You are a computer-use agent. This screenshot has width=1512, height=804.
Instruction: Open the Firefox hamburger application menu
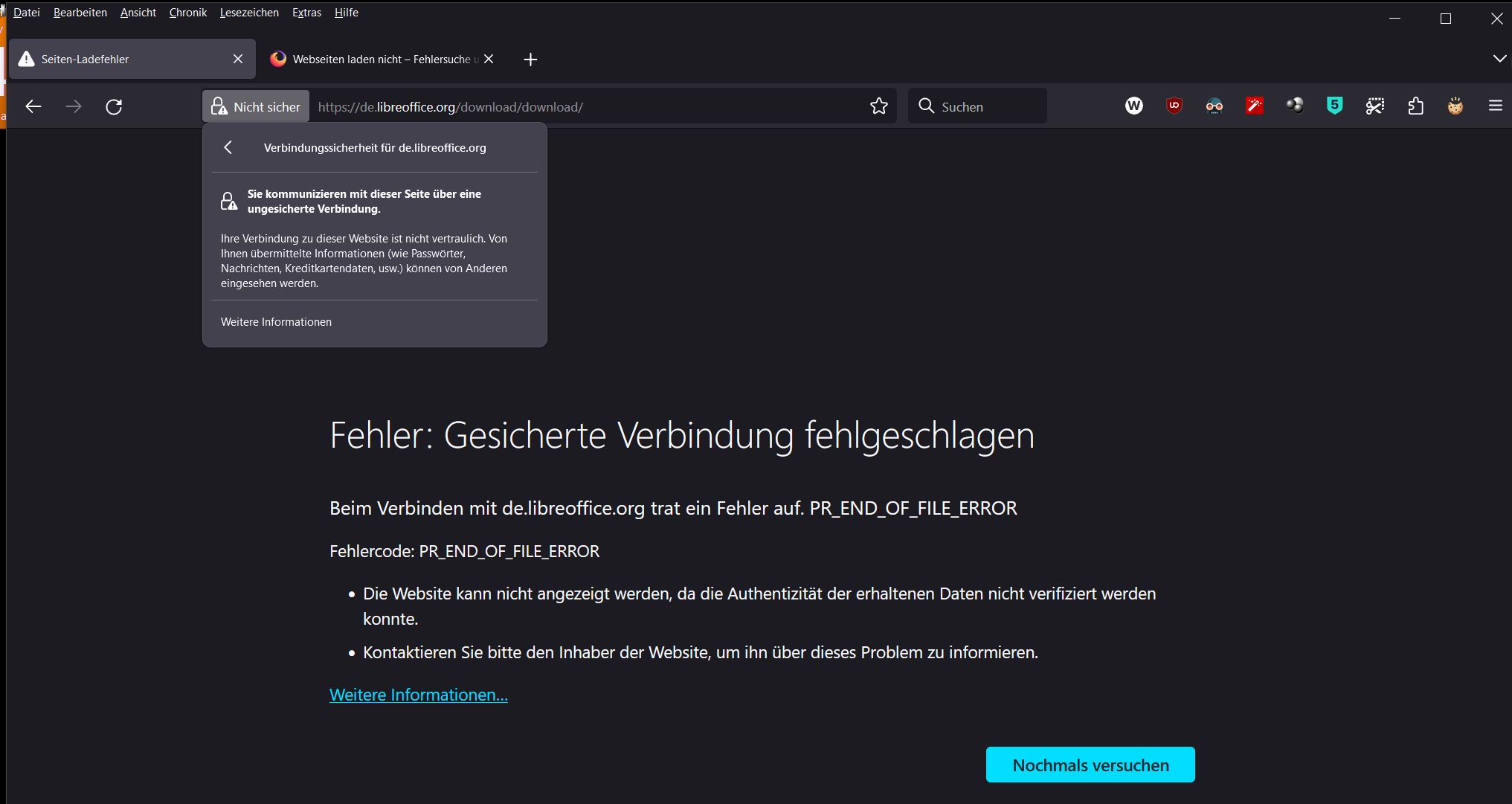point(1496,106)
